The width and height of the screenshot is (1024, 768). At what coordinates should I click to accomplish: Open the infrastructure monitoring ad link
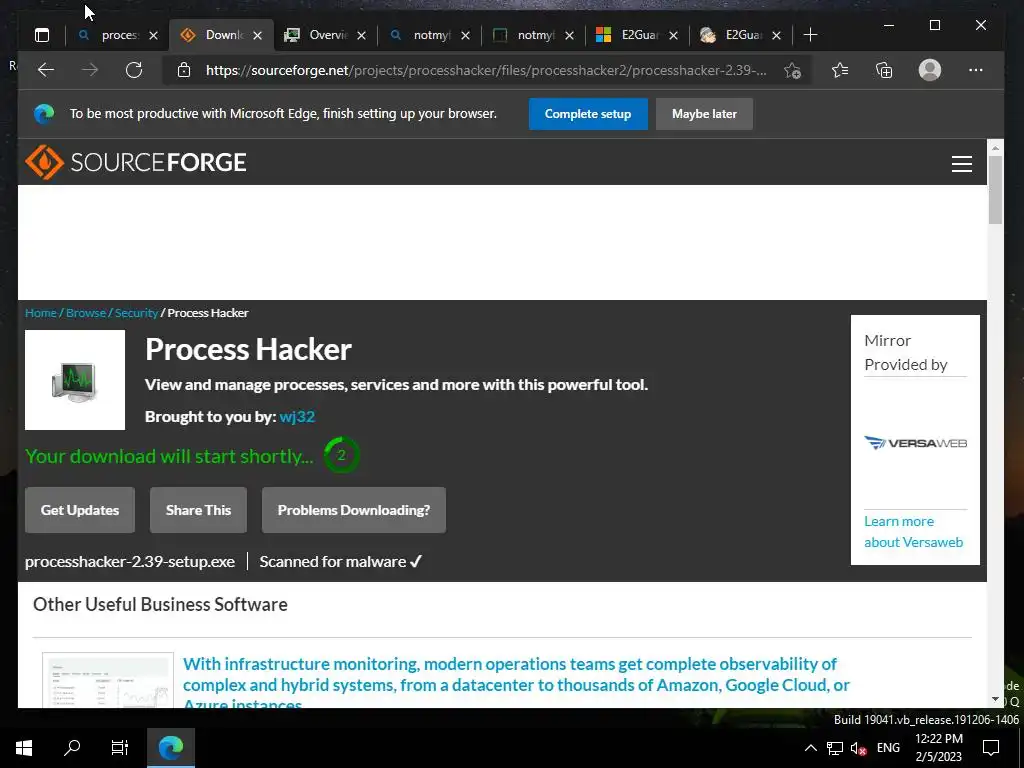point(516,684)
